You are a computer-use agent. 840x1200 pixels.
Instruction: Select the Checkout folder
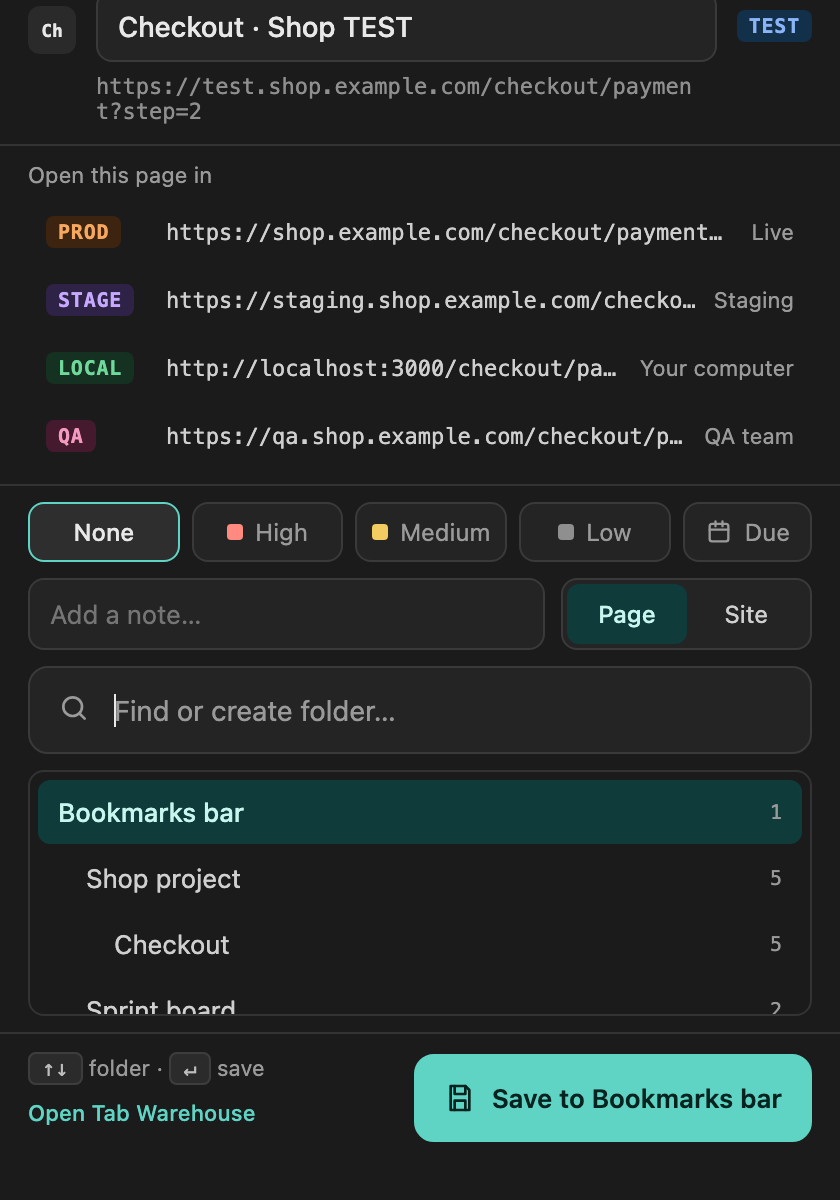[x=420, y=944]
